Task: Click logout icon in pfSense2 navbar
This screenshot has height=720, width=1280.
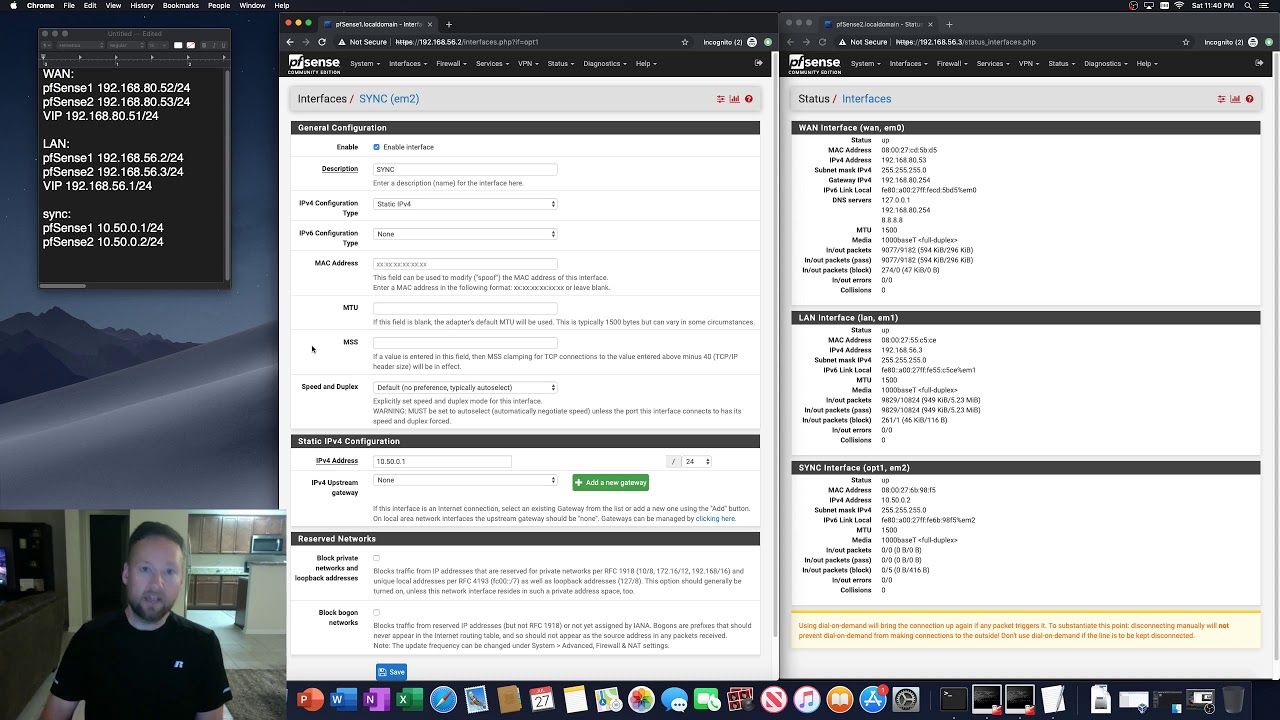Action: [x=1259, y=63]
